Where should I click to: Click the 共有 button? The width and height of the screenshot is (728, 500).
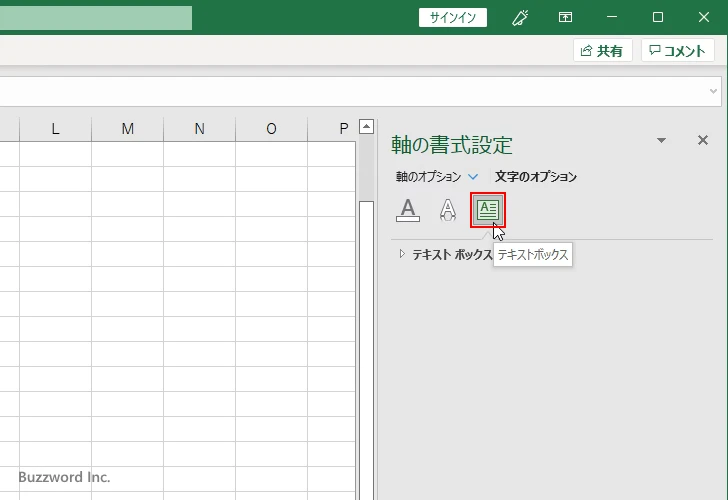[x=602, y=50]
